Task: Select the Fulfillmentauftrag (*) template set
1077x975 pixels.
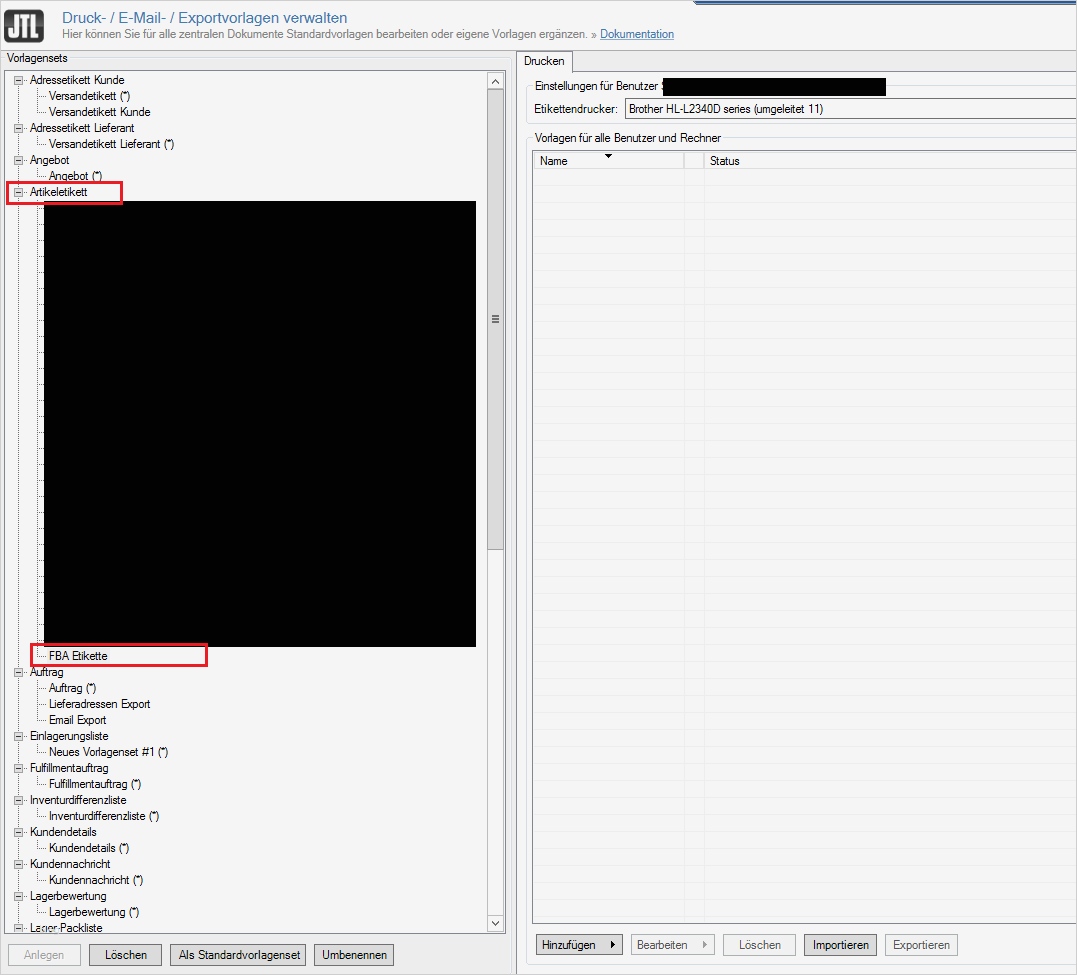Action: point(95,784)
